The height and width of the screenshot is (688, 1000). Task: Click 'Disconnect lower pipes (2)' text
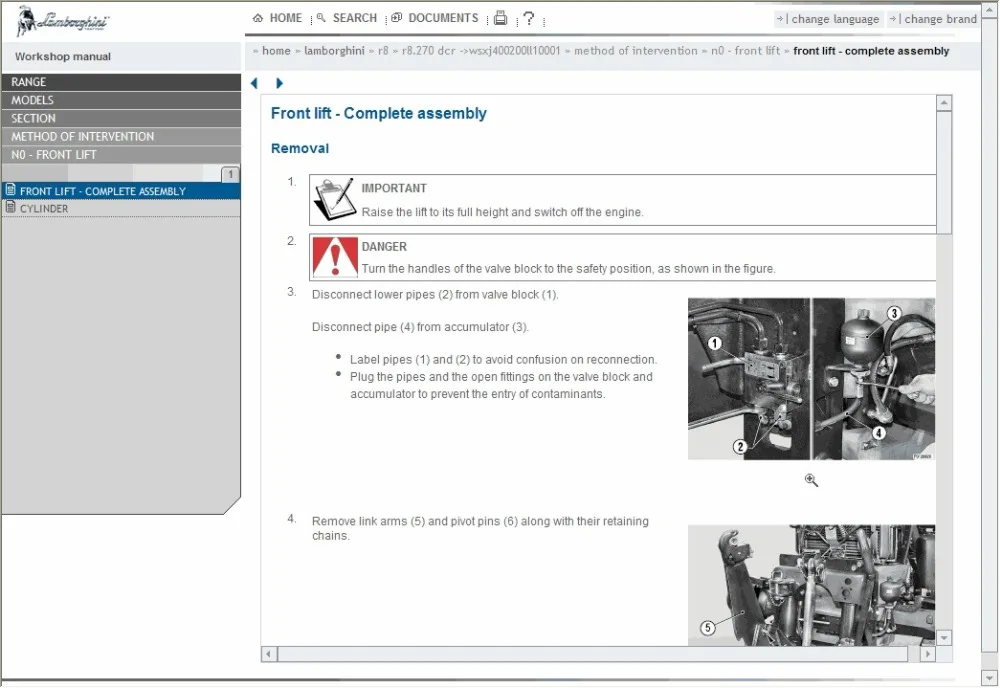435,295
